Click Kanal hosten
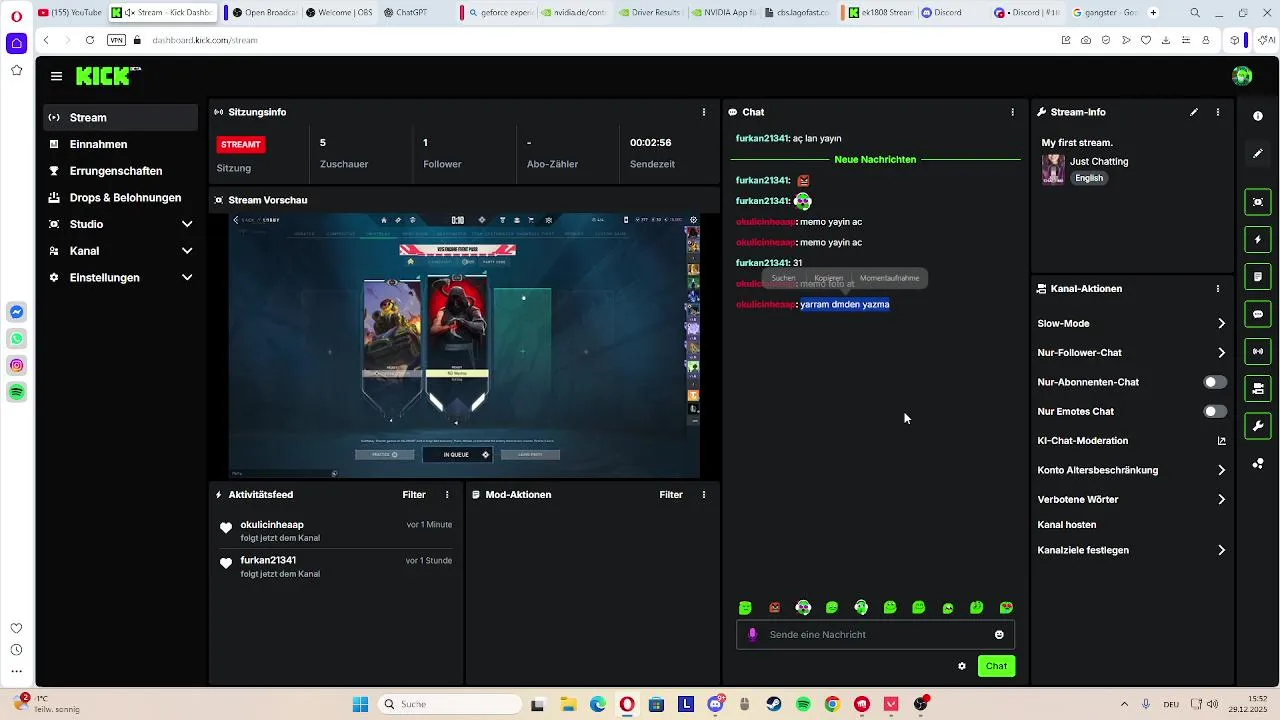Viewport: 1280px width, 720px height. [1067, 524]
